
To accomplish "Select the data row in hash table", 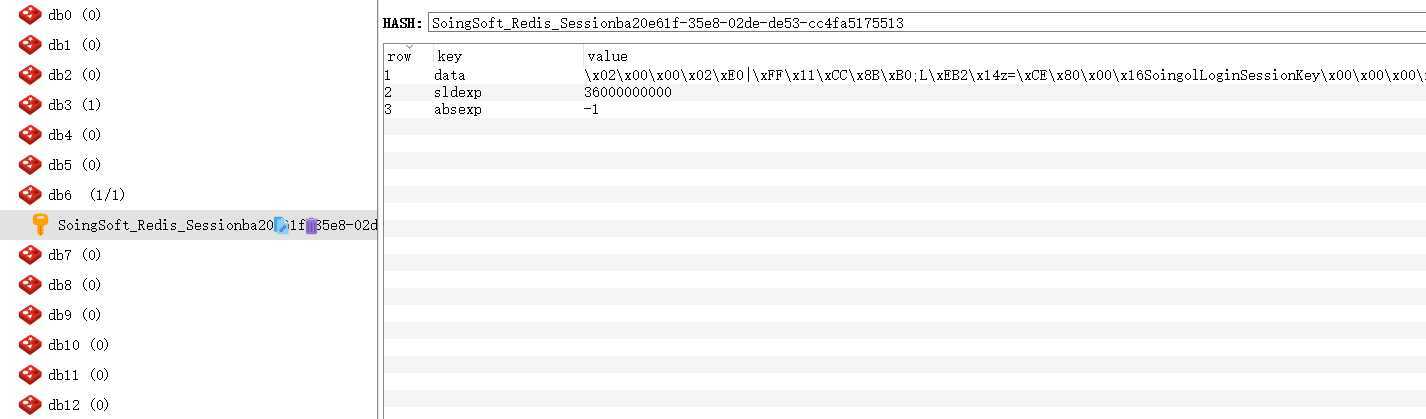I will click(x=904, y=76).
